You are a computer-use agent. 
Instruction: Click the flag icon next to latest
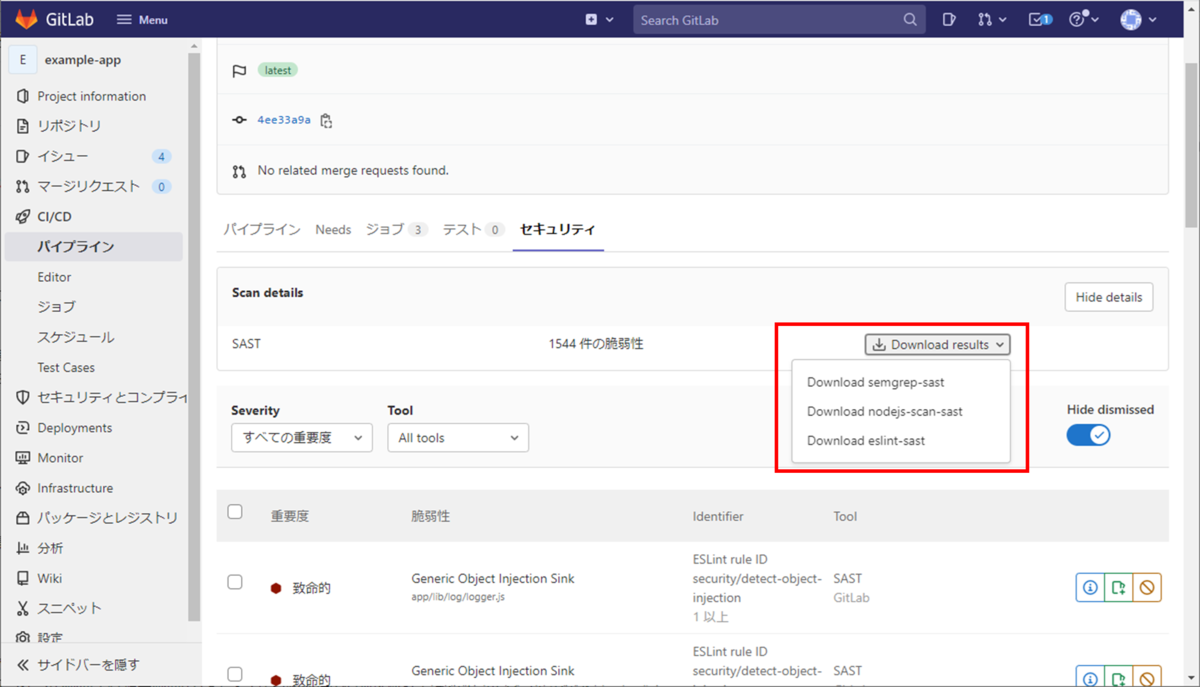coord(239,71)
